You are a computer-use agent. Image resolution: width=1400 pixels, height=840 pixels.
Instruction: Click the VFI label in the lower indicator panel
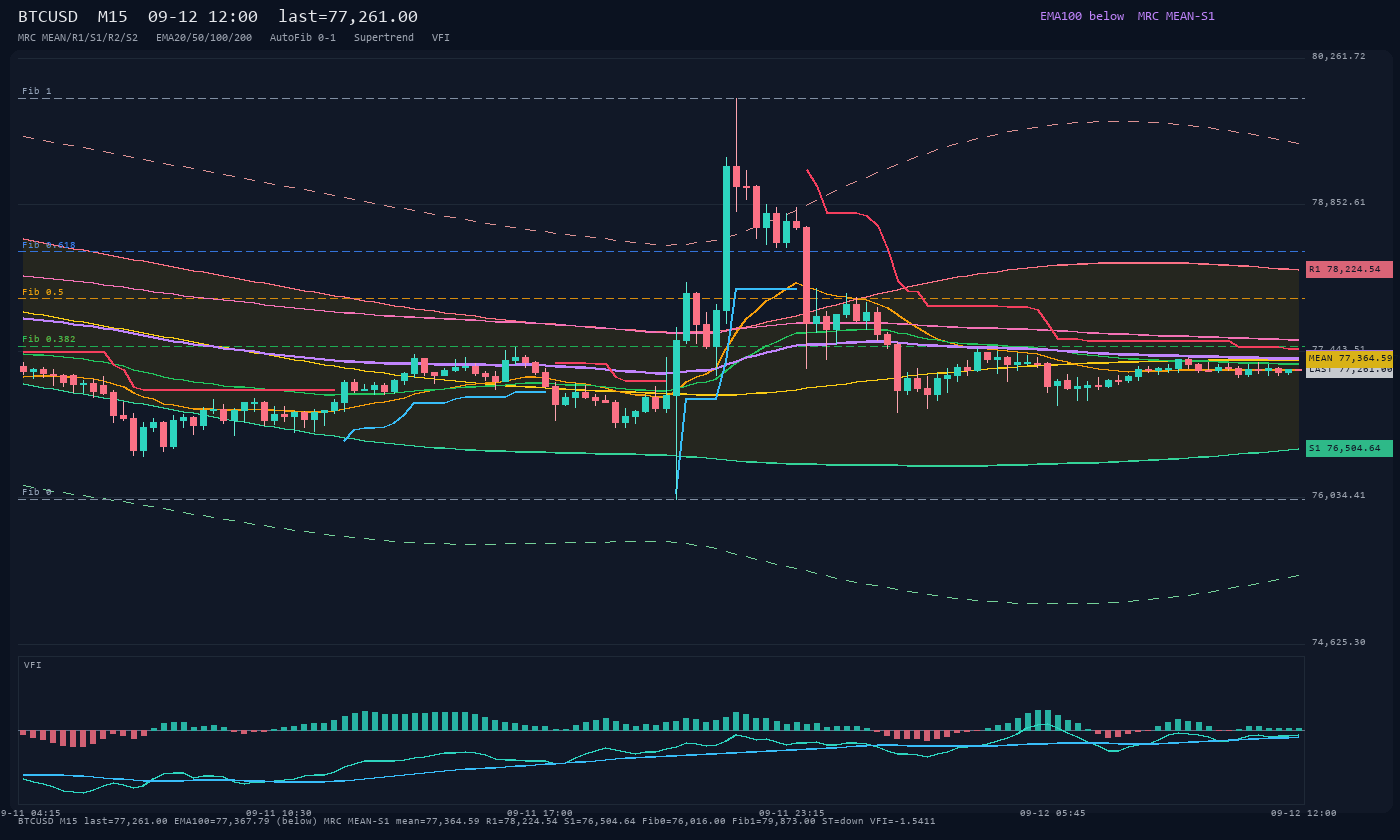tap(33, 665)
